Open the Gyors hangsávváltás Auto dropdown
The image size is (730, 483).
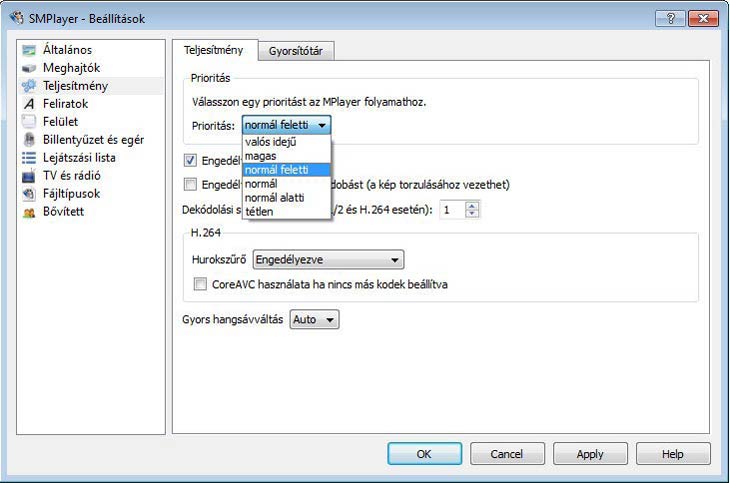(x=314, y=320)
